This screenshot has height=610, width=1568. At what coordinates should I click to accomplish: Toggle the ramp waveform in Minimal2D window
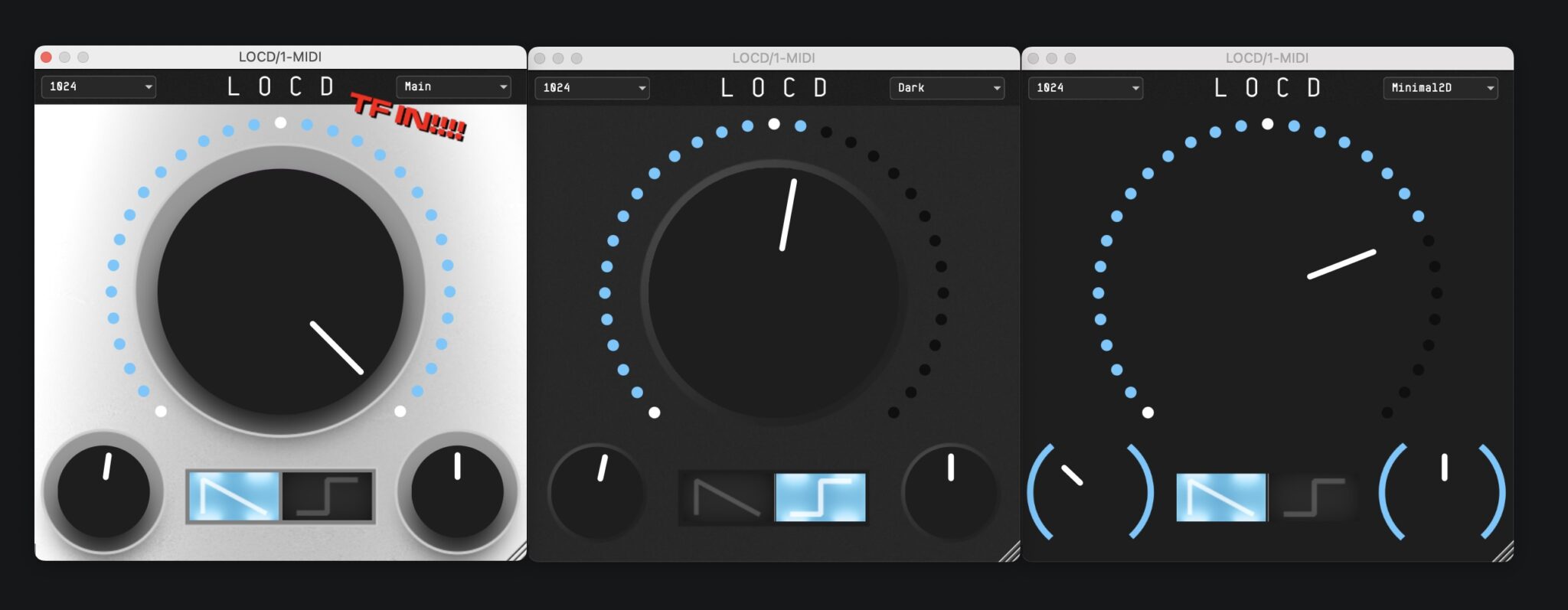[1220, 497]
